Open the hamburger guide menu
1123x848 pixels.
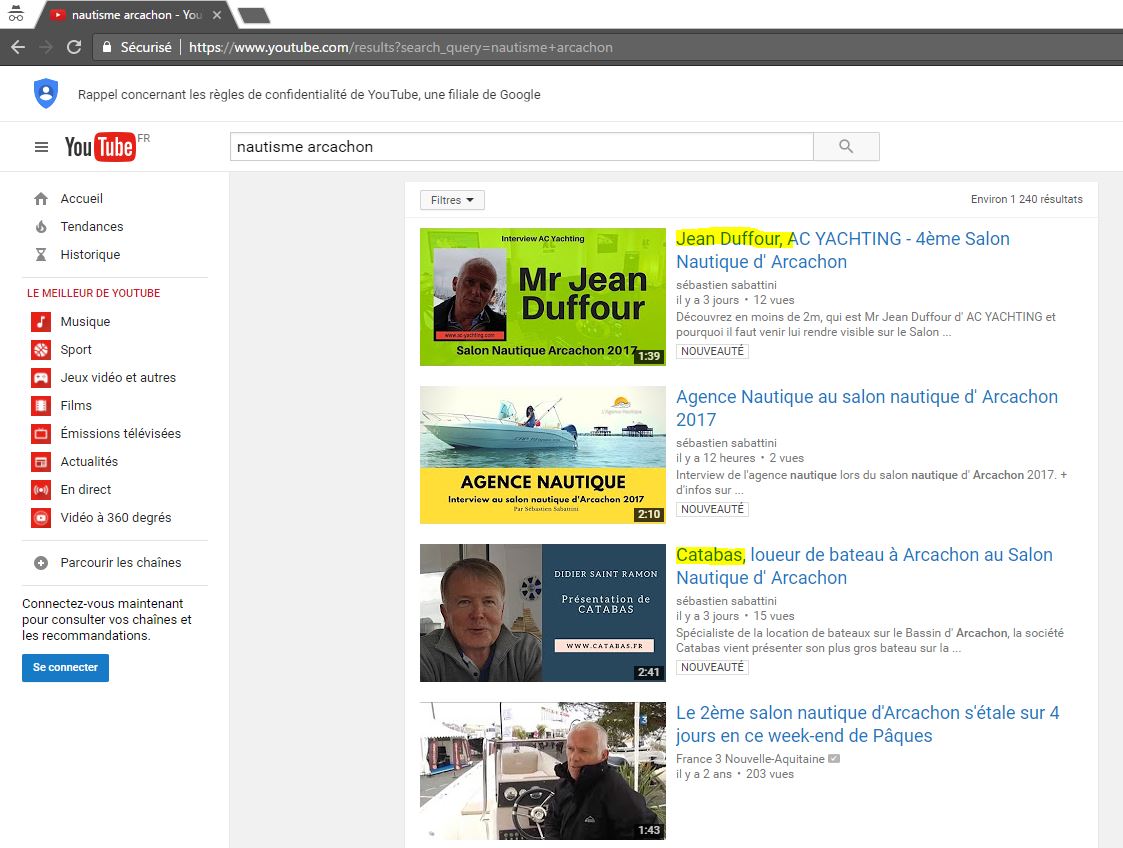pyautogui.click(x=42, y=147)
